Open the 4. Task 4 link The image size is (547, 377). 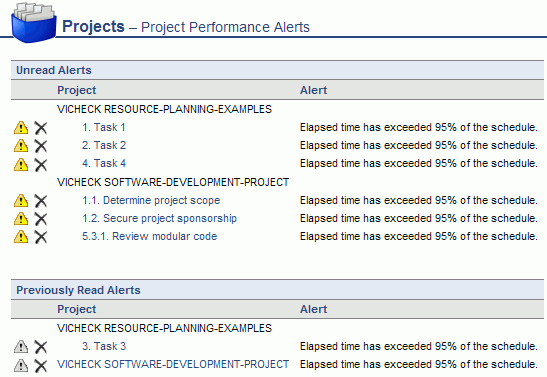tap(104, 164)
